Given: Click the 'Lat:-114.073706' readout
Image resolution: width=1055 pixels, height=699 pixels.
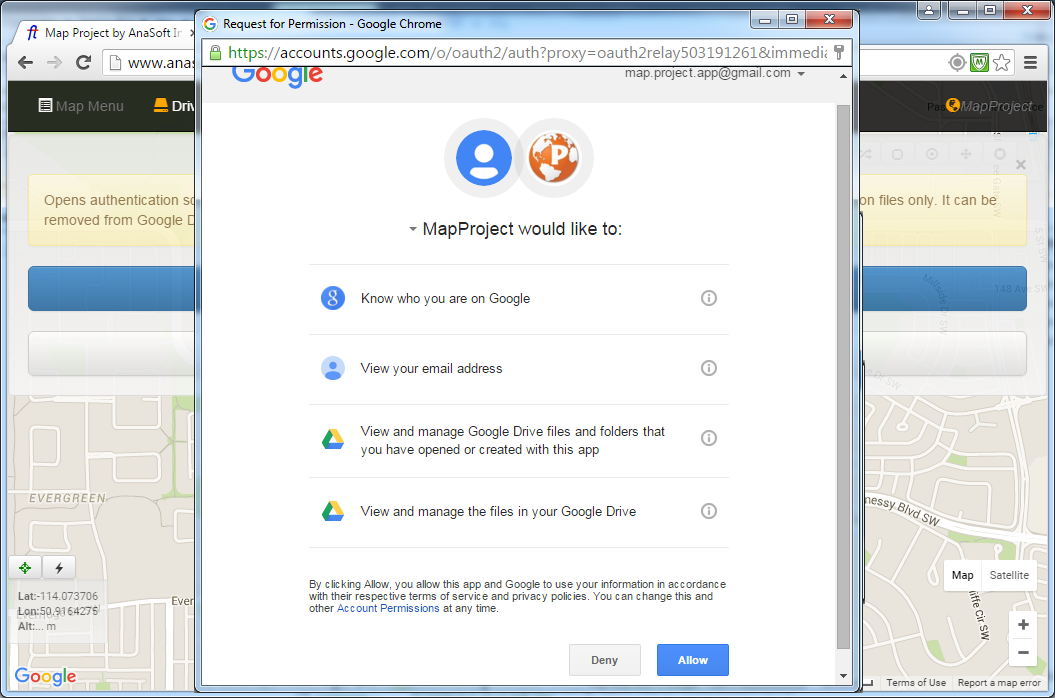Looking at the screenshot, I should coord(58,596).
